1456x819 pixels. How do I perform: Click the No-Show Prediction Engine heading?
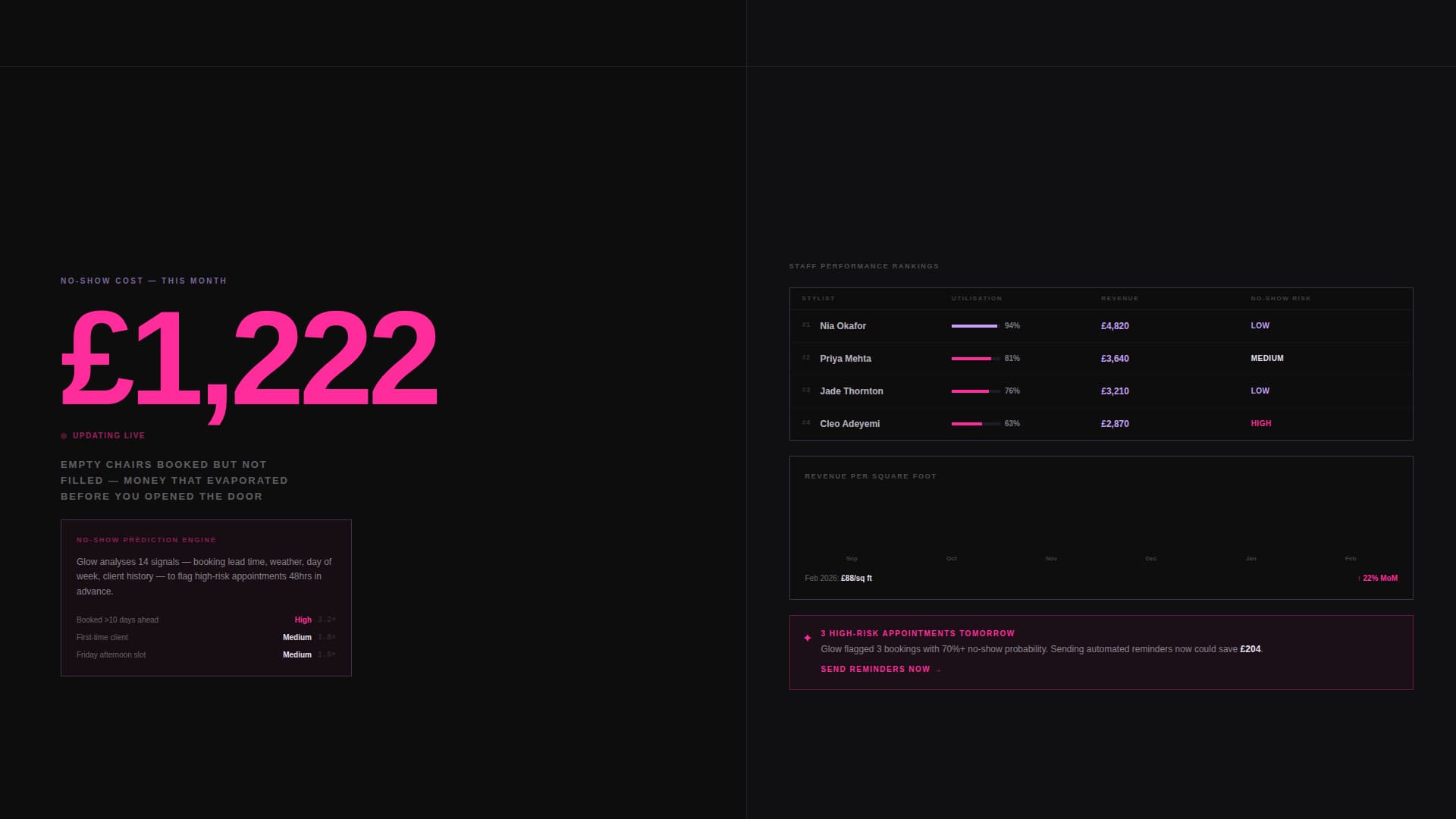pyautogui.click(x=146, y=541)
